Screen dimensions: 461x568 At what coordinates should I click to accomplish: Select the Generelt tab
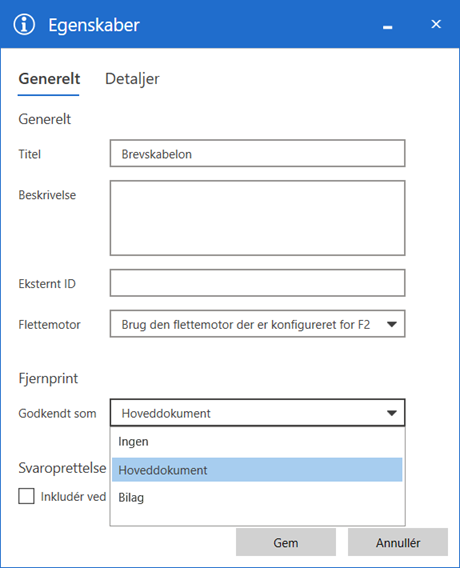click(49, 79)
